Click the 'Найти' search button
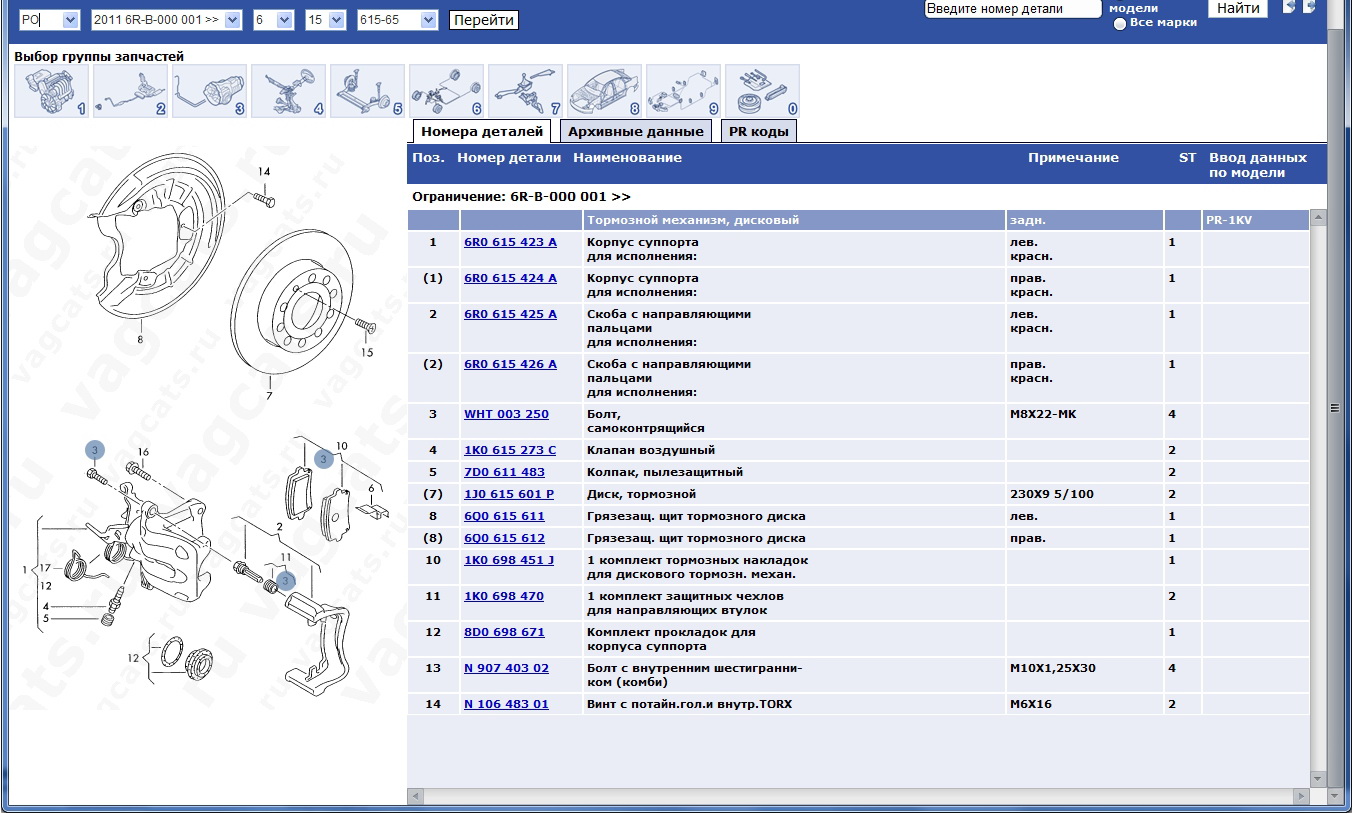The width and height of the screenshot is (1353, 813). 1238,9
